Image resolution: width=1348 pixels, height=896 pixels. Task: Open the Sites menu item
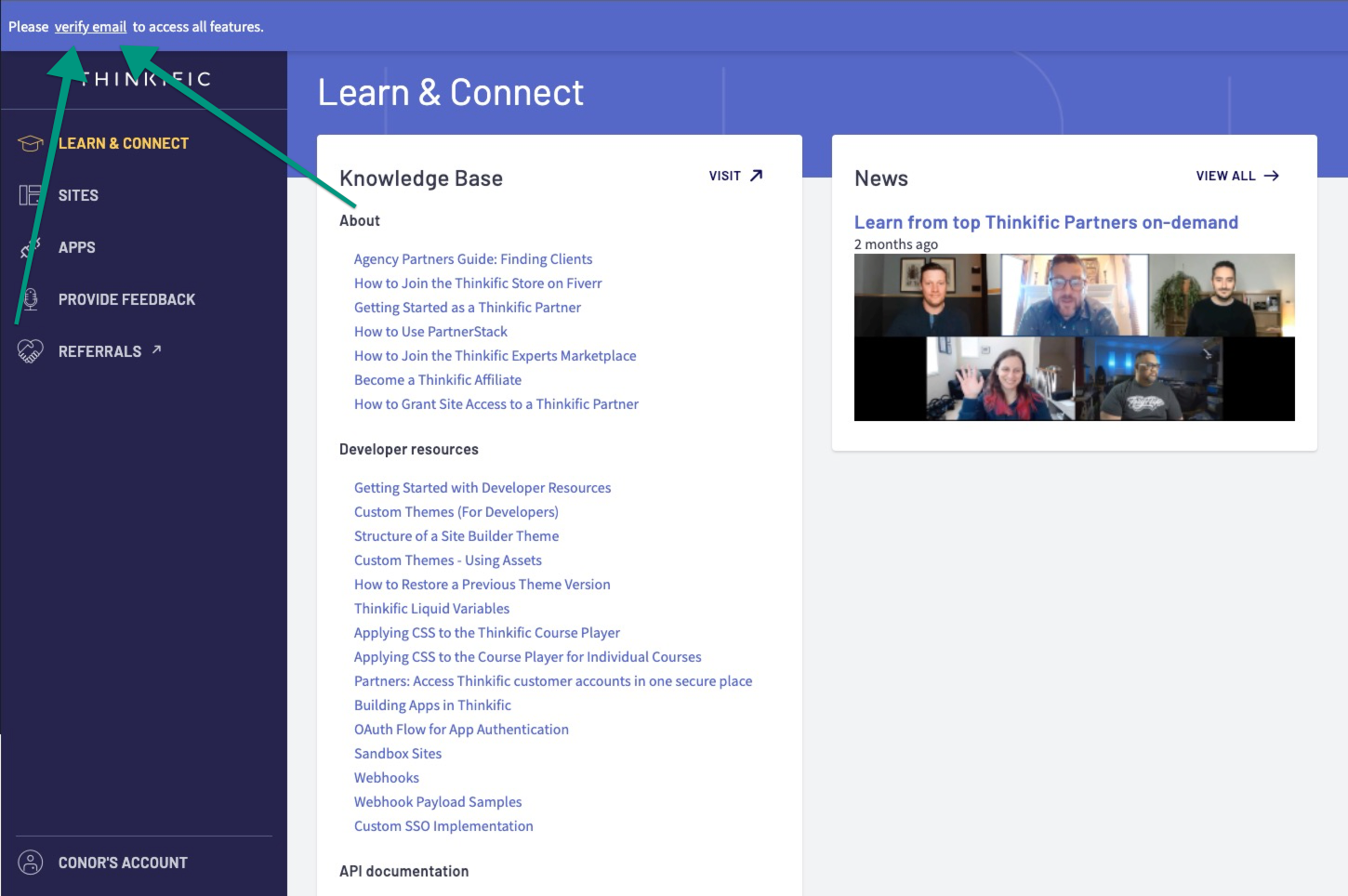pos(78,195)
